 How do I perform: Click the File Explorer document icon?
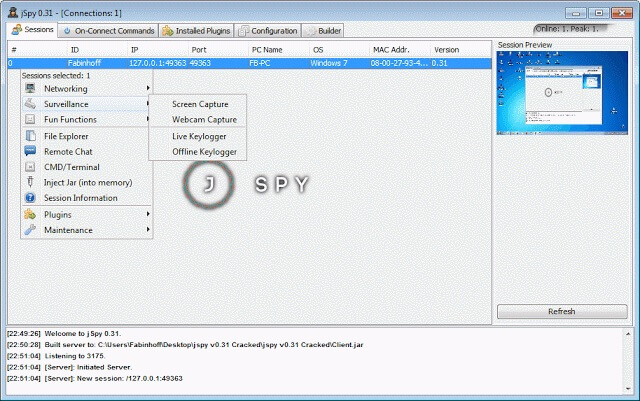(x=30, y=136)
